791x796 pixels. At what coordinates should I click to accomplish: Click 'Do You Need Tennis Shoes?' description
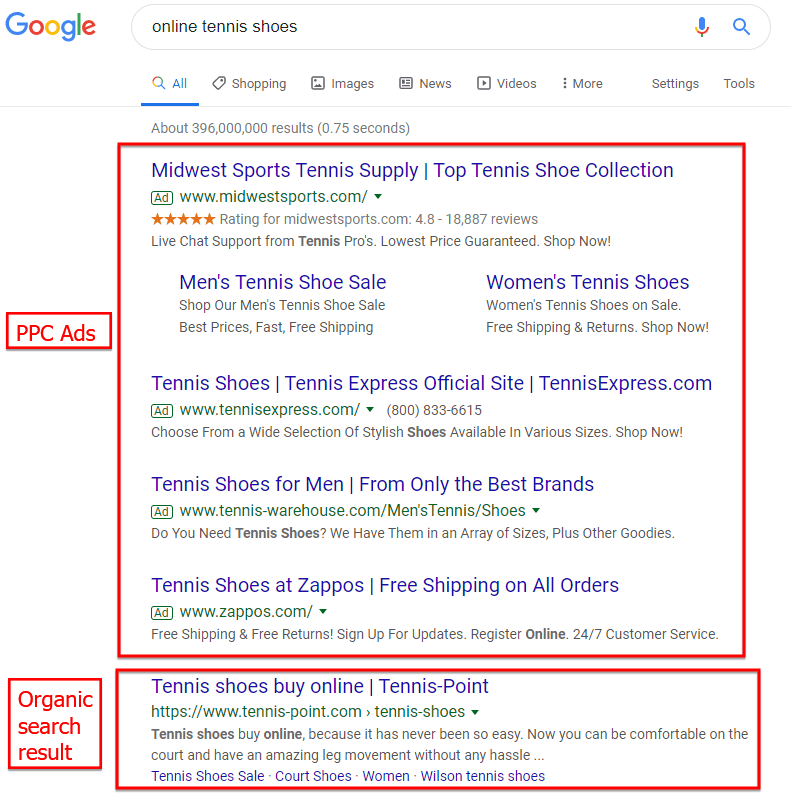[413, 533]
